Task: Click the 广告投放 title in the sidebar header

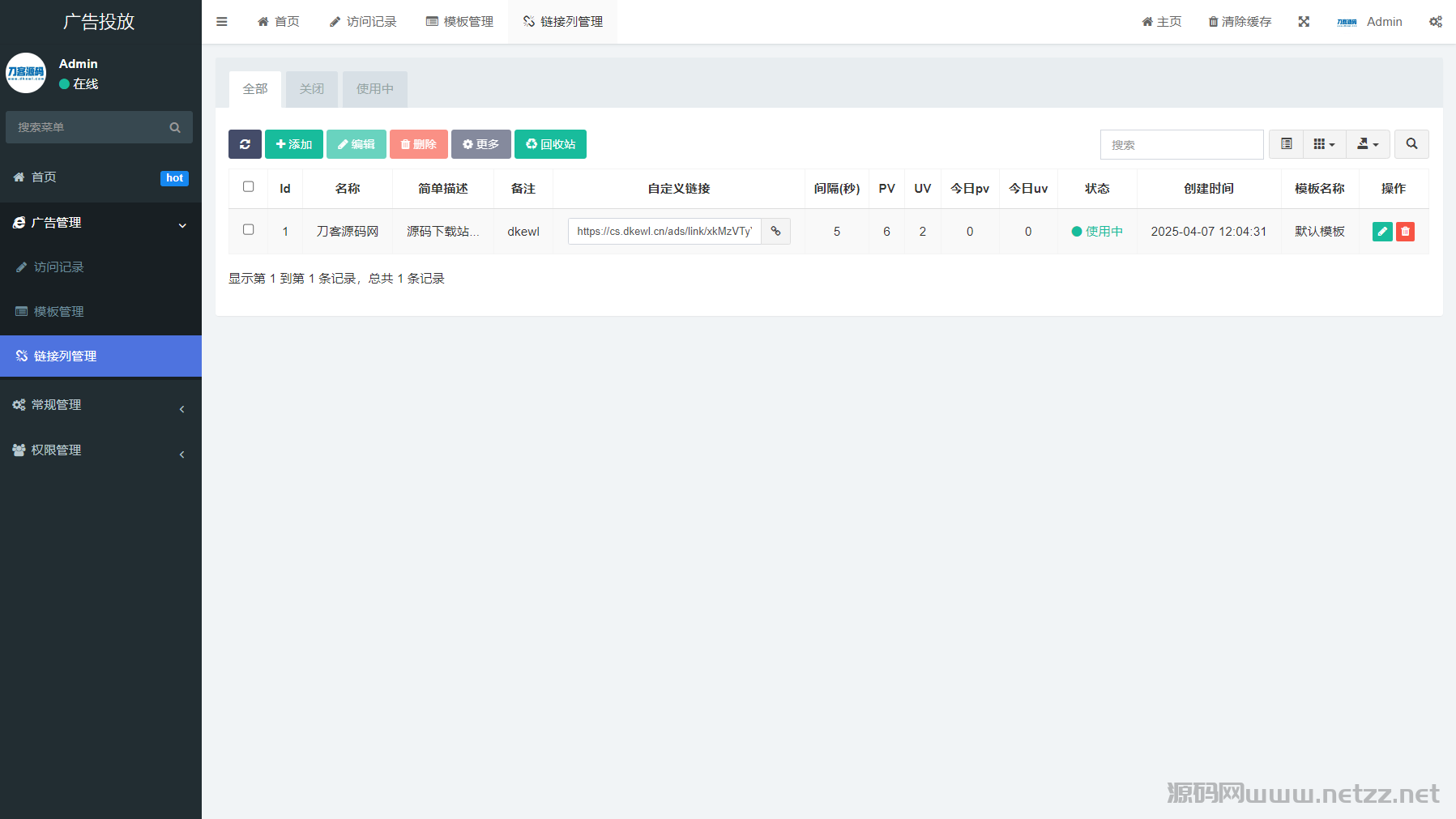Action: coord(99,22)
